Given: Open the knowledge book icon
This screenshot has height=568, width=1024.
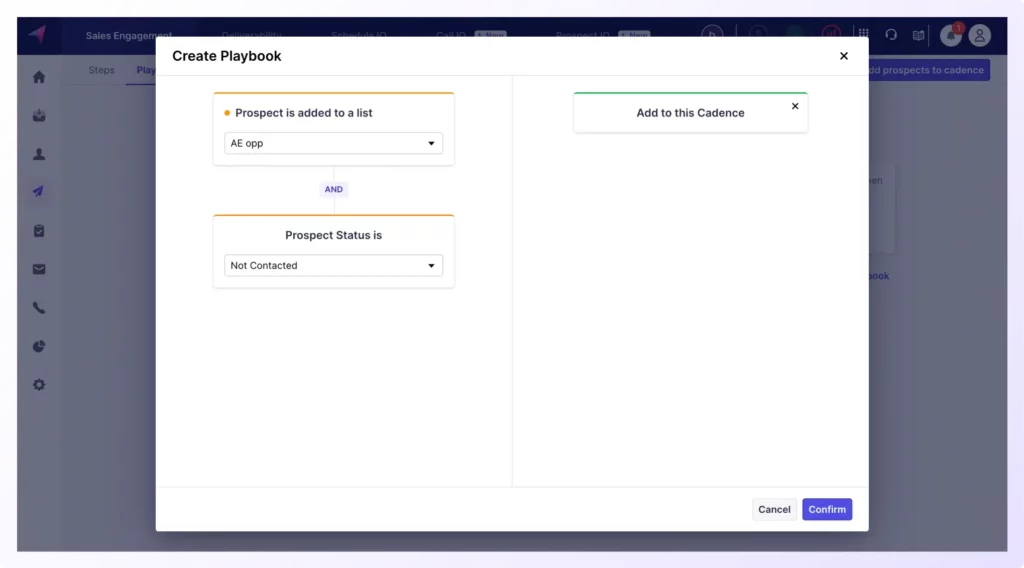Looking at the screenshot, I should click(919, 35).
